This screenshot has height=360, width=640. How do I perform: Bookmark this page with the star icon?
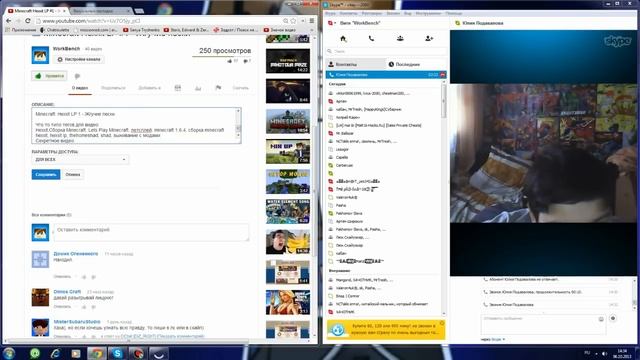click(x=293, y=21)
